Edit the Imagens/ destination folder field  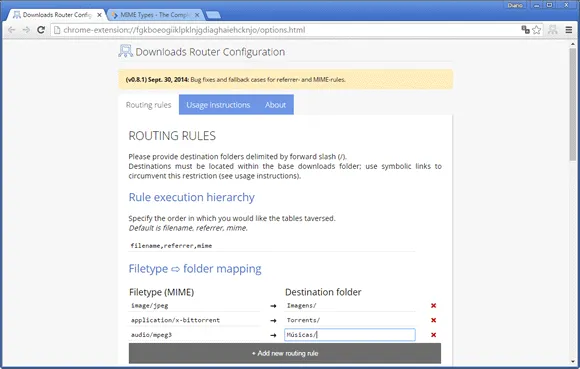coord(350,305)
